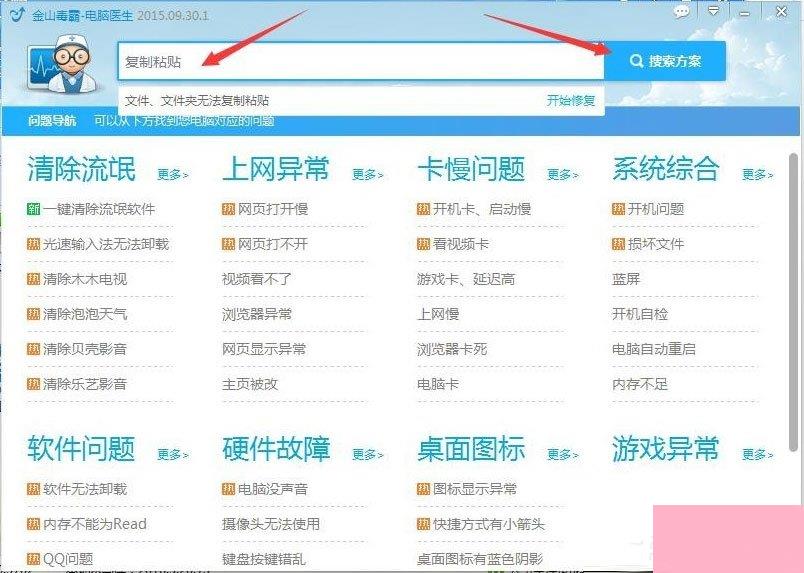
Task: Click the 搜索方案 search button
Action: [x=665, y=61]
